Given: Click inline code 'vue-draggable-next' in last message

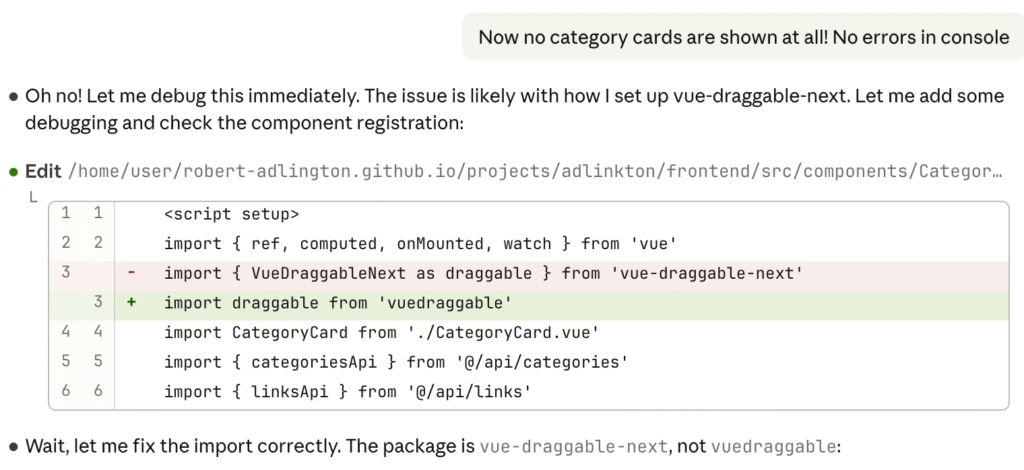Looking at the screenshot, I should click(570, 445).
